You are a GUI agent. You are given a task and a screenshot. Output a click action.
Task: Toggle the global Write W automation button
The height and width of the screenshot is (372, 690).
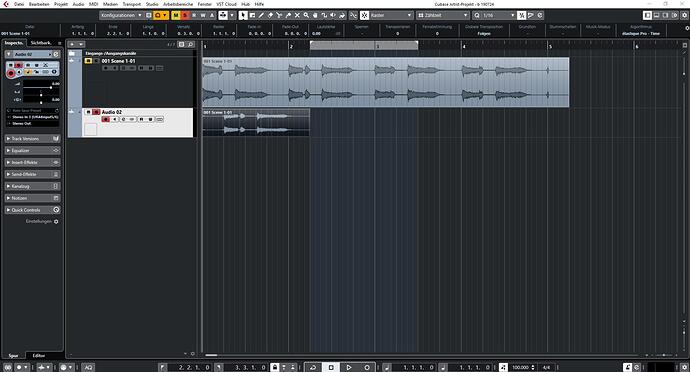[203, 15]
